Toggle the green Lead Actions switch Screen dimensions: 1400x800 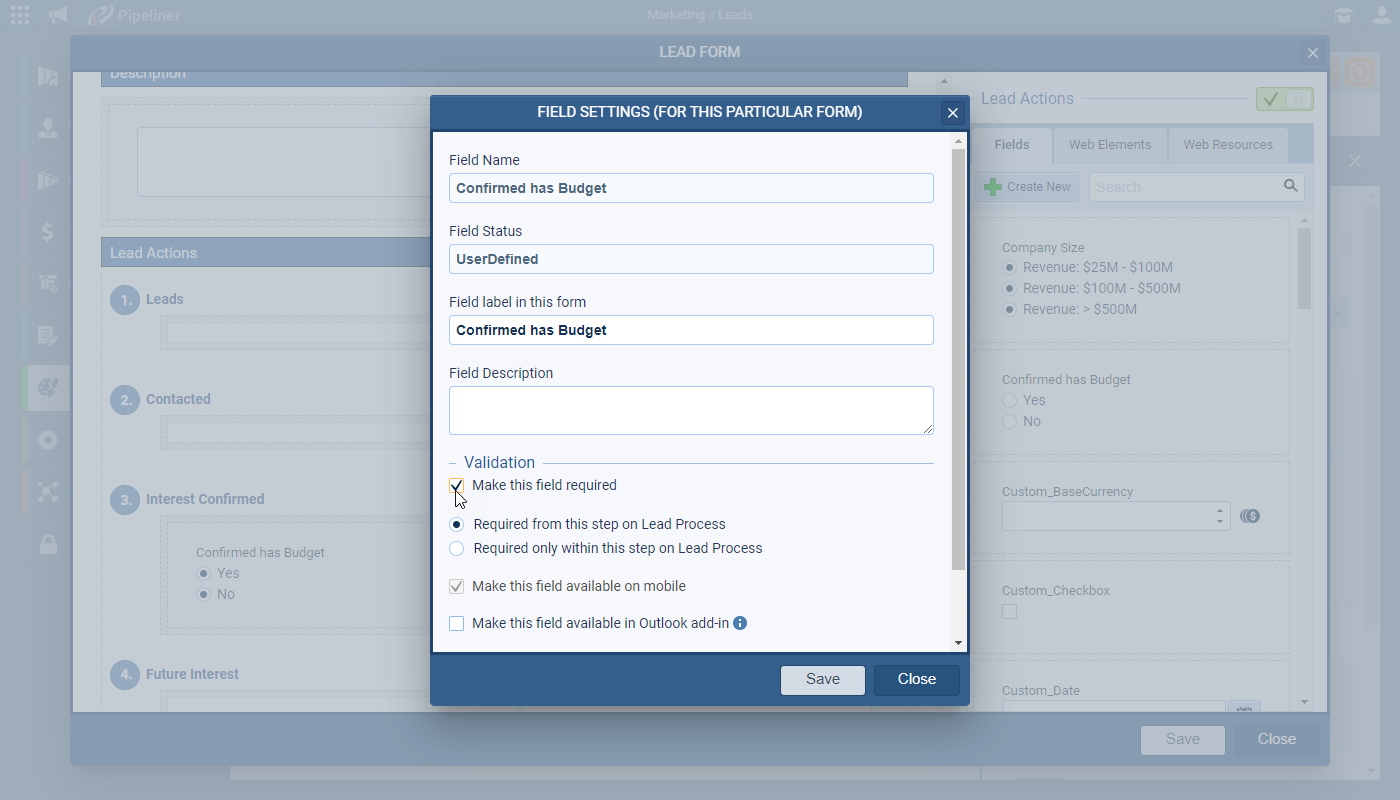coord(1284,99)
